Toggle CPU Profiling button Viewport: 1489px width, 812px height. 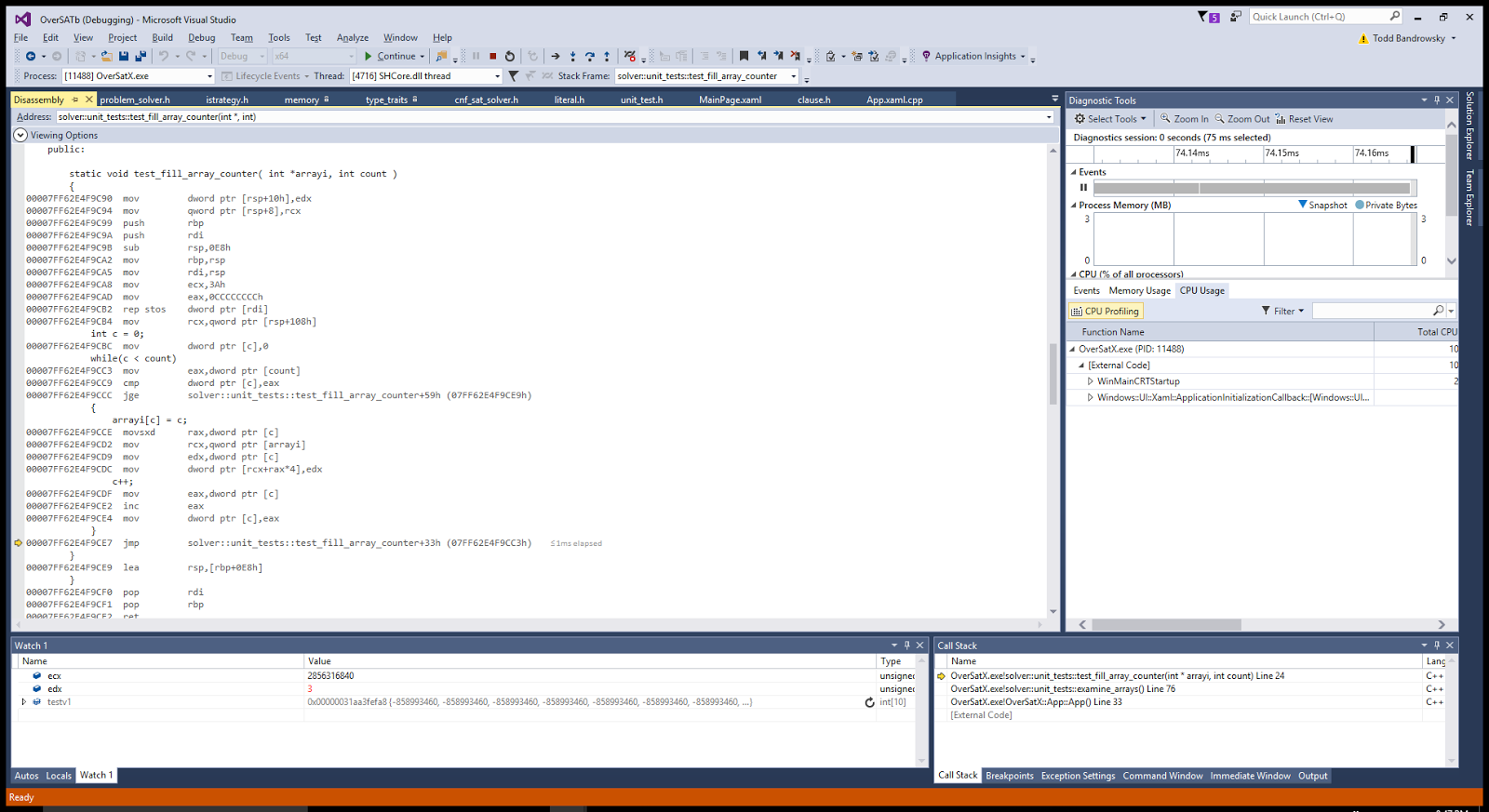tap(1105, 312)
